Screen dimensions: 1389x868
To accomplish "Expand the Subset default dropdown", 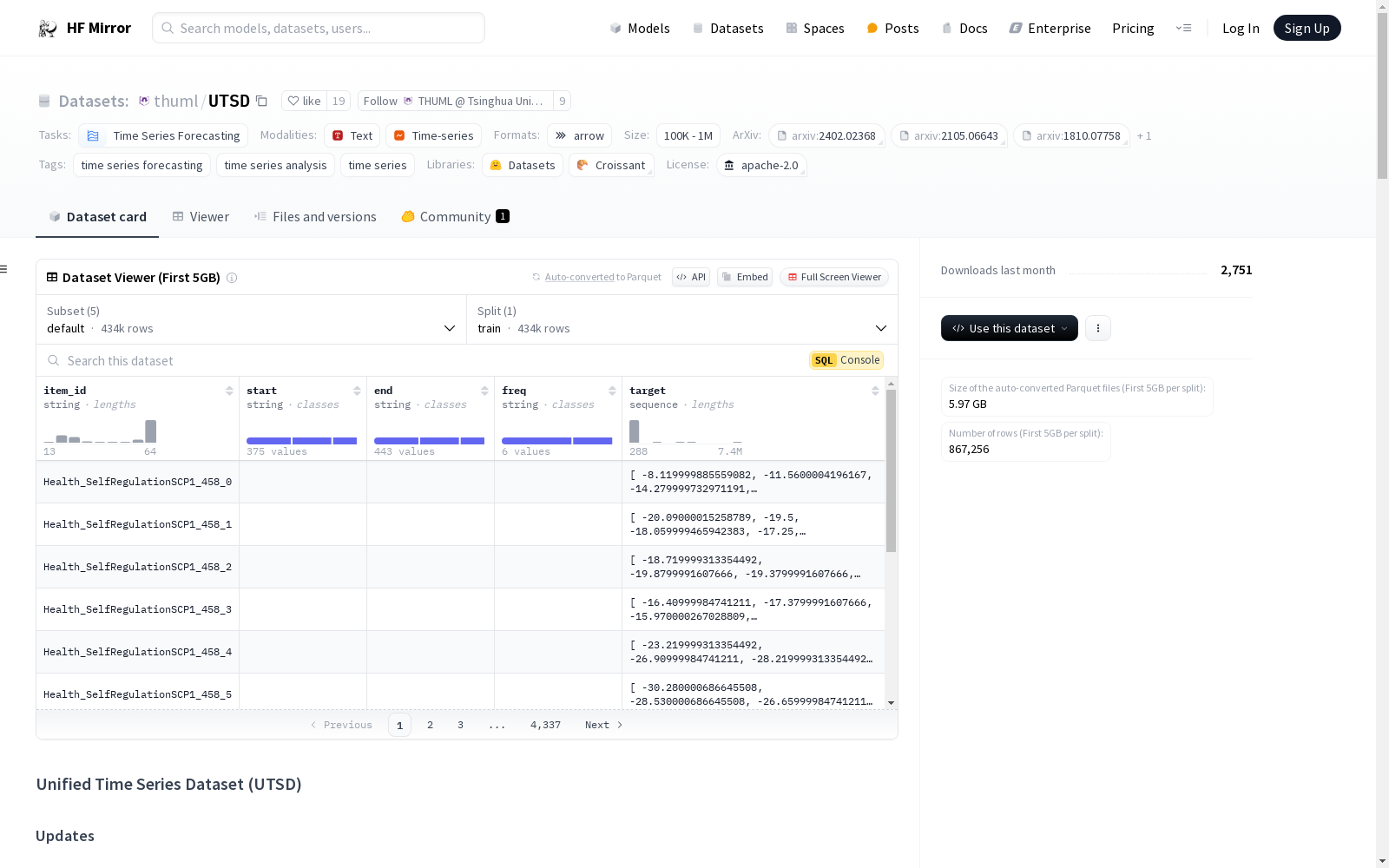I will click(251, 319).
